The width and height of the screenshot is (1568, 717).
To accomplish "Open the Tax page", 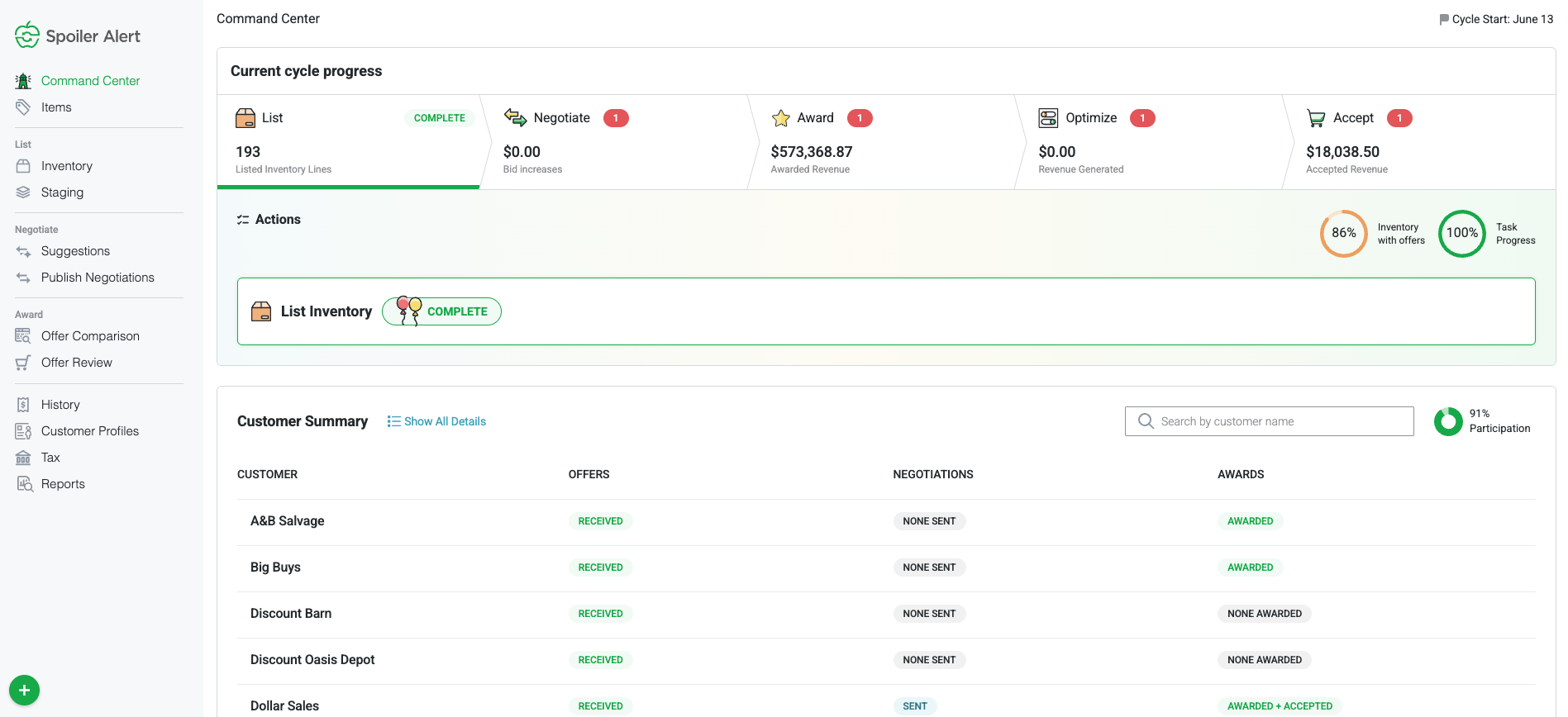I will (50, 458).
